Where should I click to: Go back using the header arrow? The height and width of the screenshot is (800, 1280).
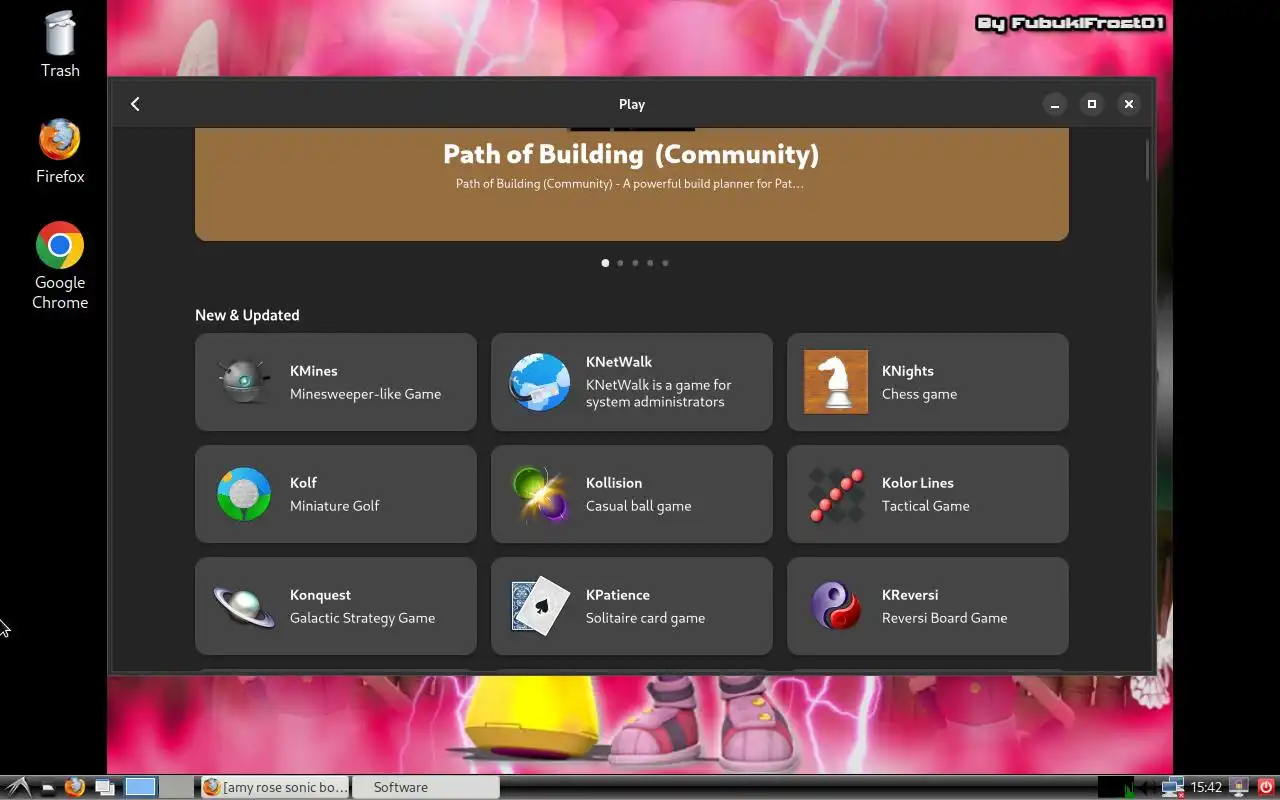(135, 104)
